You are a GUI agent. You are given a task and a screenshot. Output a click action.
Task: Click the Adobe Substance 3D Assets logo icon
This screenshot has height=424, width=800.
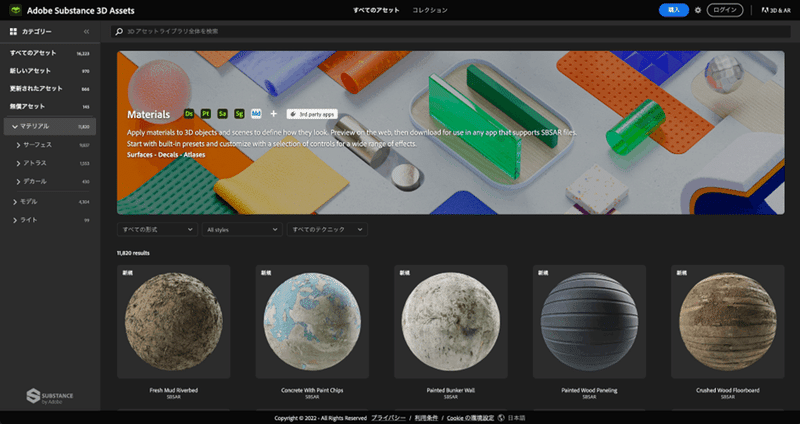coord(15,10)
